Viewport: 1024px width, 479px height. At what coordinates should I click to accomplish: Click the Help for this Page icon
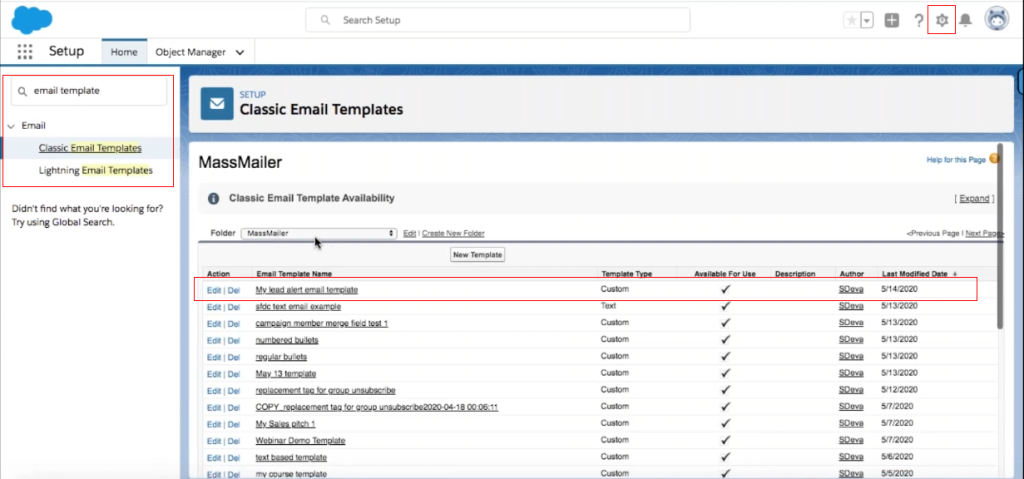pyautogui.click(x=995, y=159)
